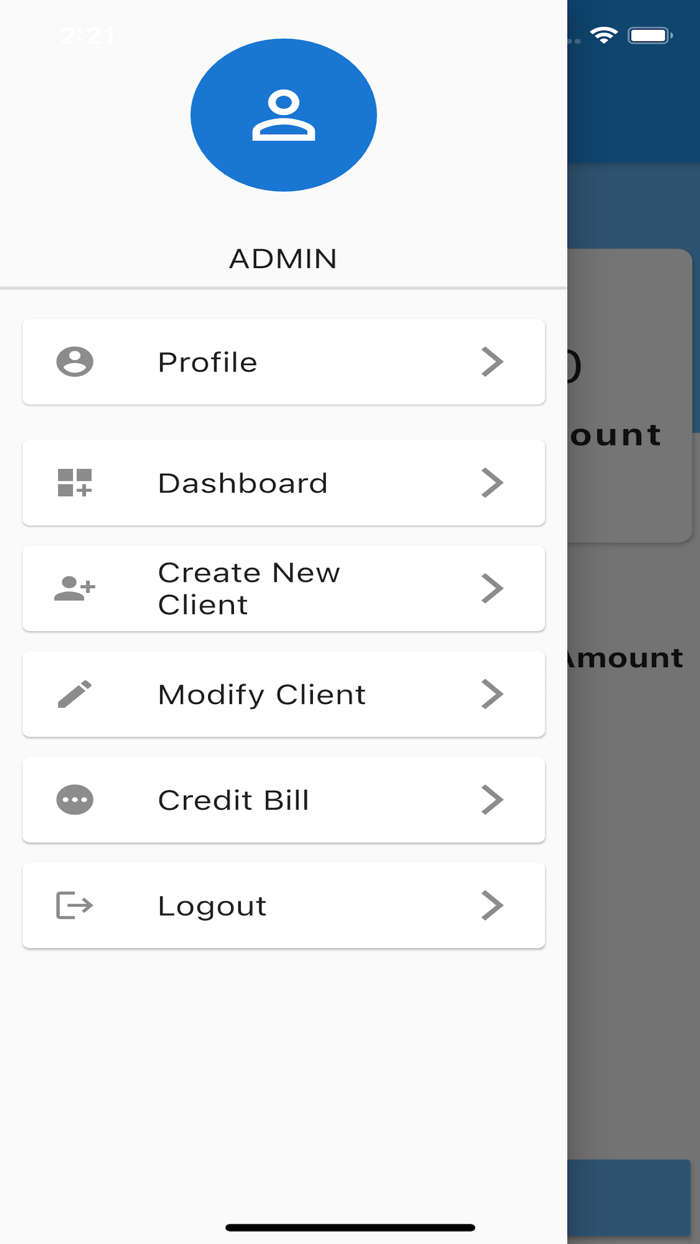Screen dimensions: 700x1244
Task: Choose the Credit Bill menu item
Action: click(x=233, y=800)
